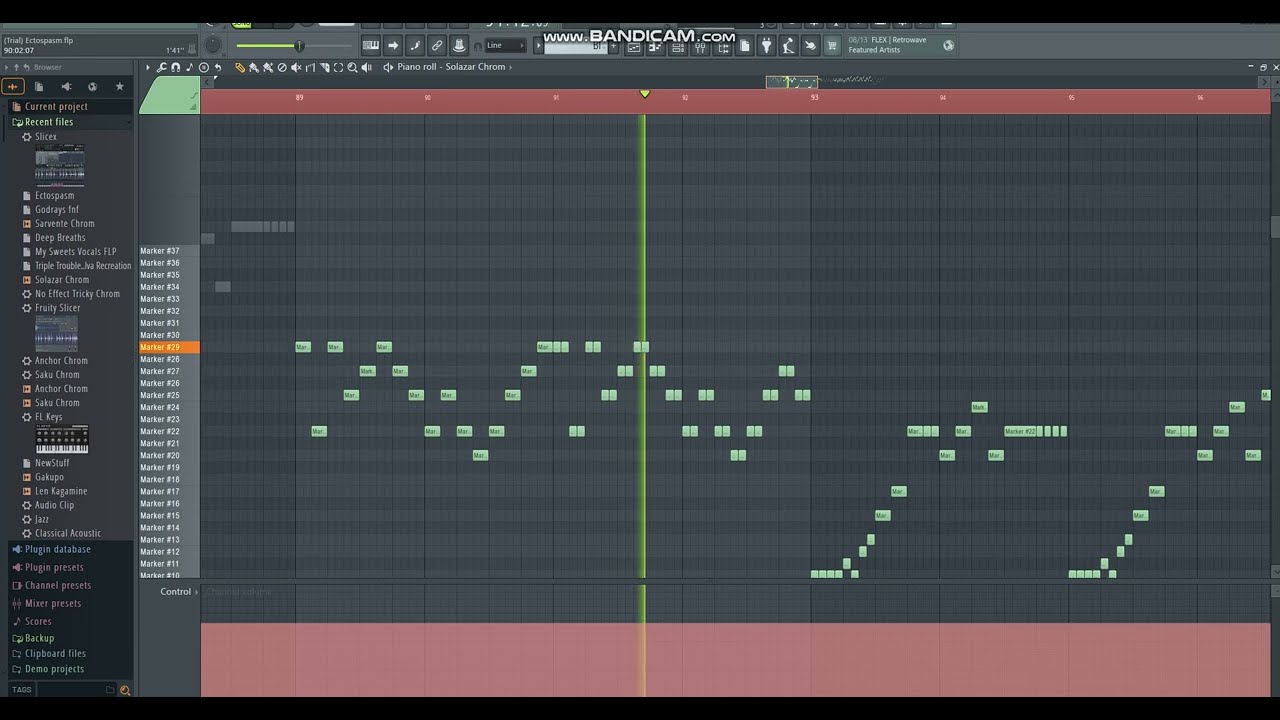Open the content library cart icon

click(x=832, y=46)
